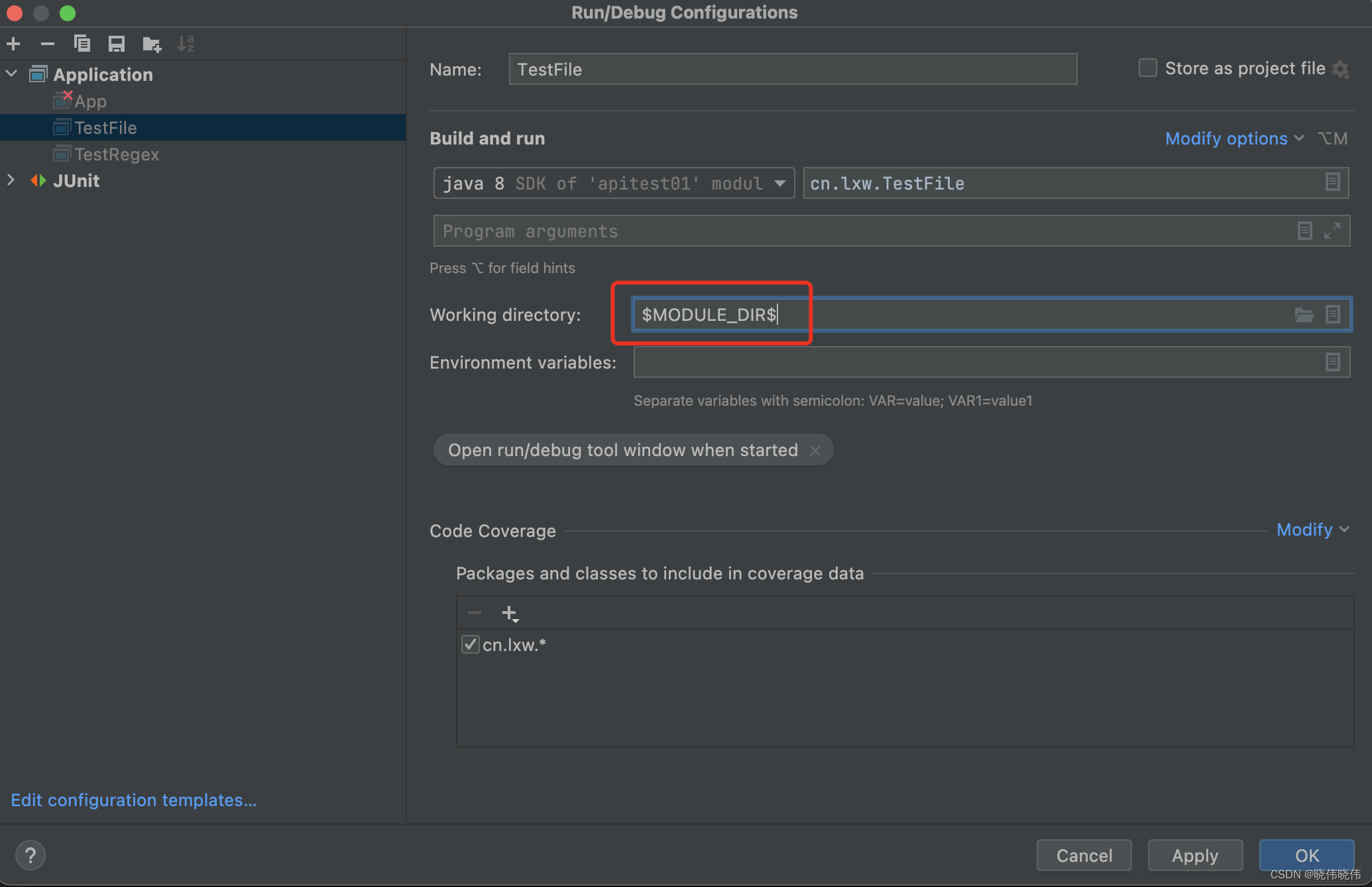This screenshot has height=887, width=1372.
Task: Remove the Open run/debug tool window tag
Action: 815,450
